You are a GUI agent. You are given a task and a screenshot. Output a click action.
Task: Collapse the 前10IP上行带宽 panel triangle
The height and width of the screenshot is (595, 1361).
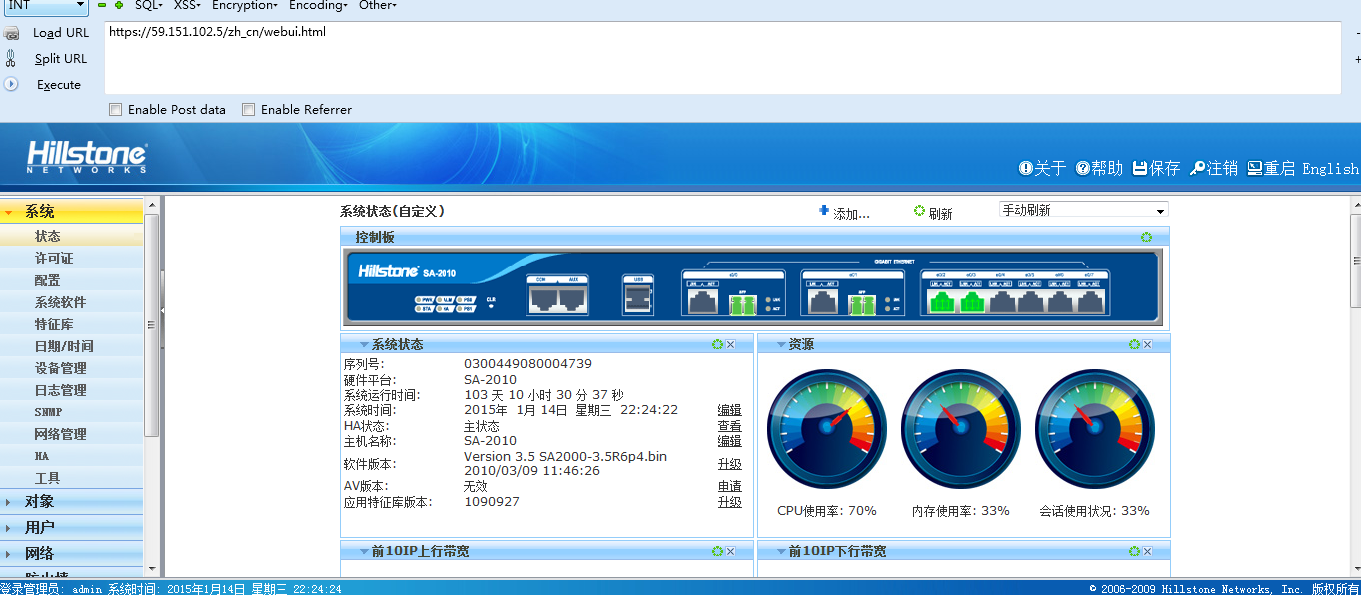coord(364,551)
